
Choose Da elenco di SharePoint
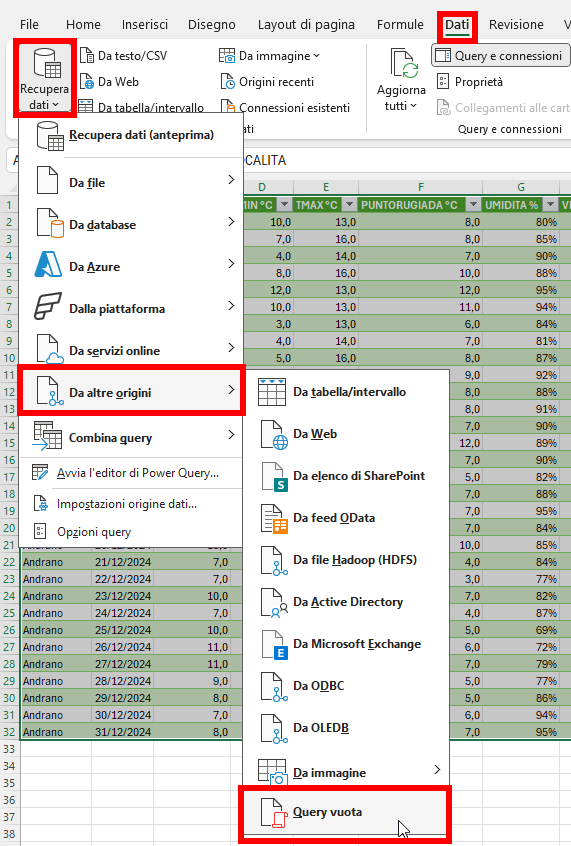click(x=346, y=476)
